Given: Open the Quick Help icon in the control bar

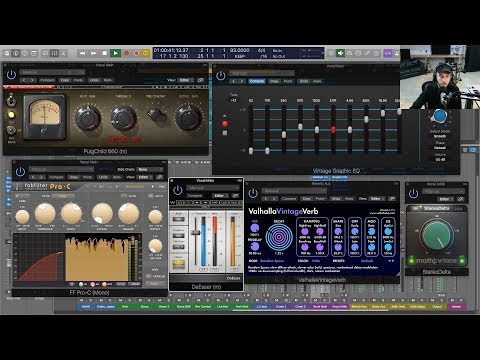Looking at the screenshot, I should coord(25,53).
